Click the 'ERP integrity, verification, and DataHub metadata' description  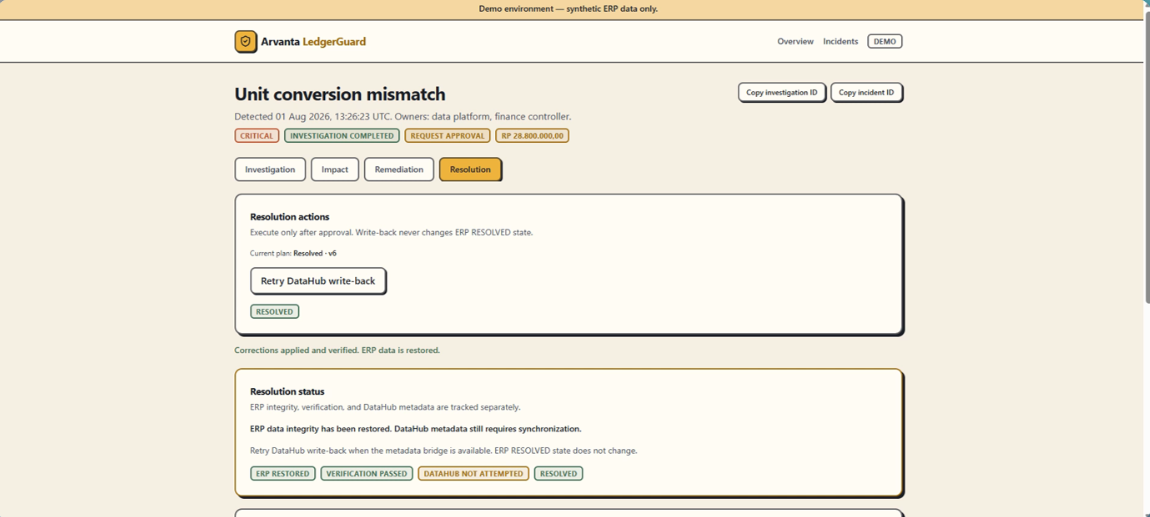click(386, 407)
